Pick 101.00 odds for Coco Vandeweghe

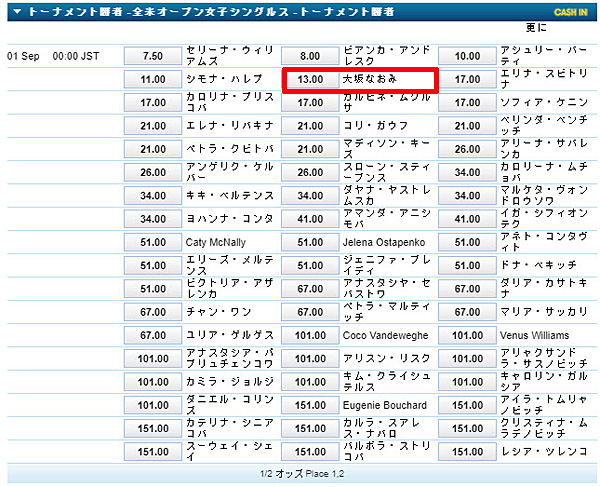(x=310, y=336)
